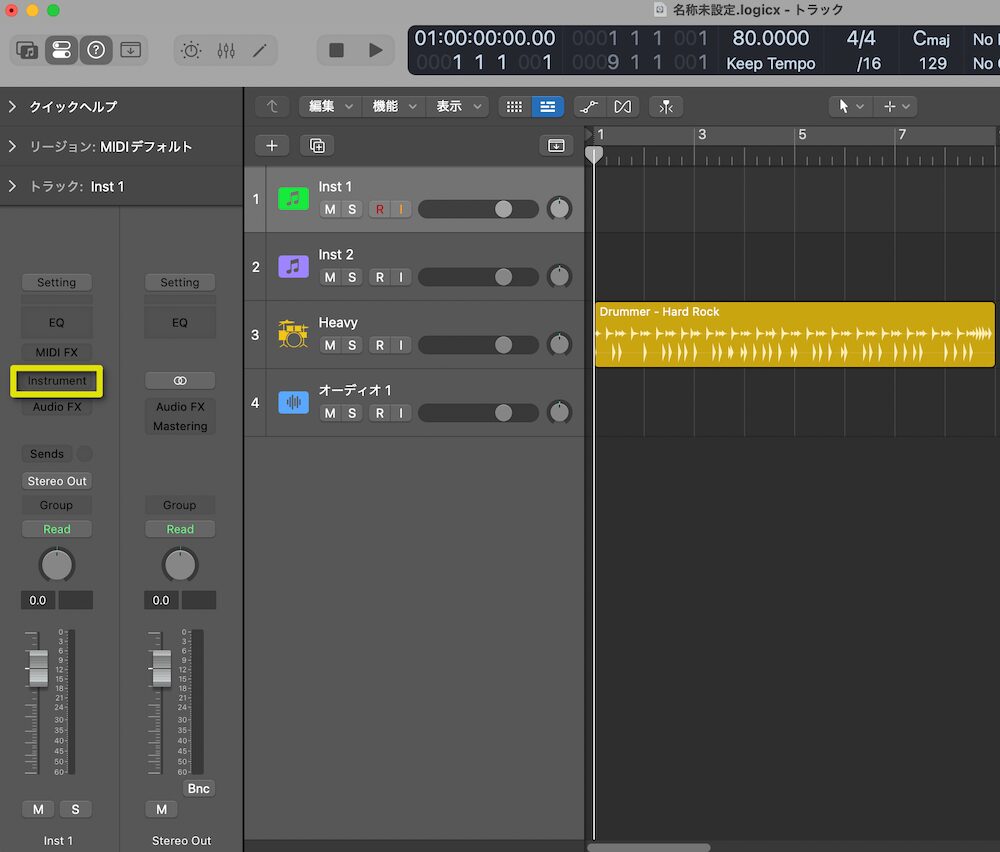Image resolution: width=1000 pixels, height=852 pixels.
Task: Open the secondary tool plus dropdown
Action: tap(895, 106)
